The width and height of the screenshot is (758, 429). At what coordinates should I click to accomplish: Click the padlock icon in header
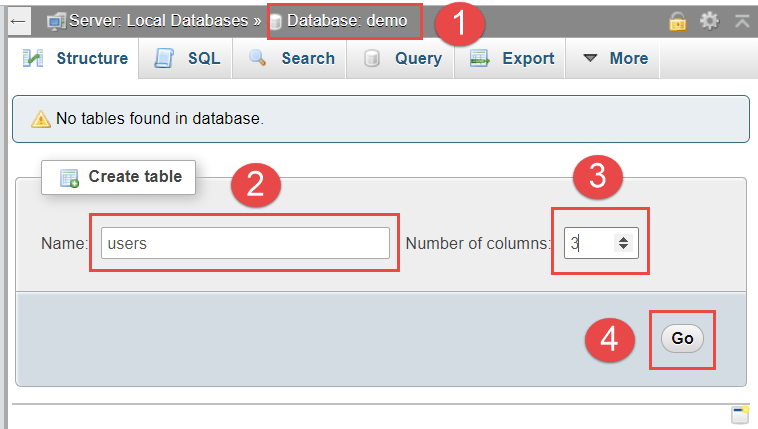pyautogui.click(x=679, y=20)
